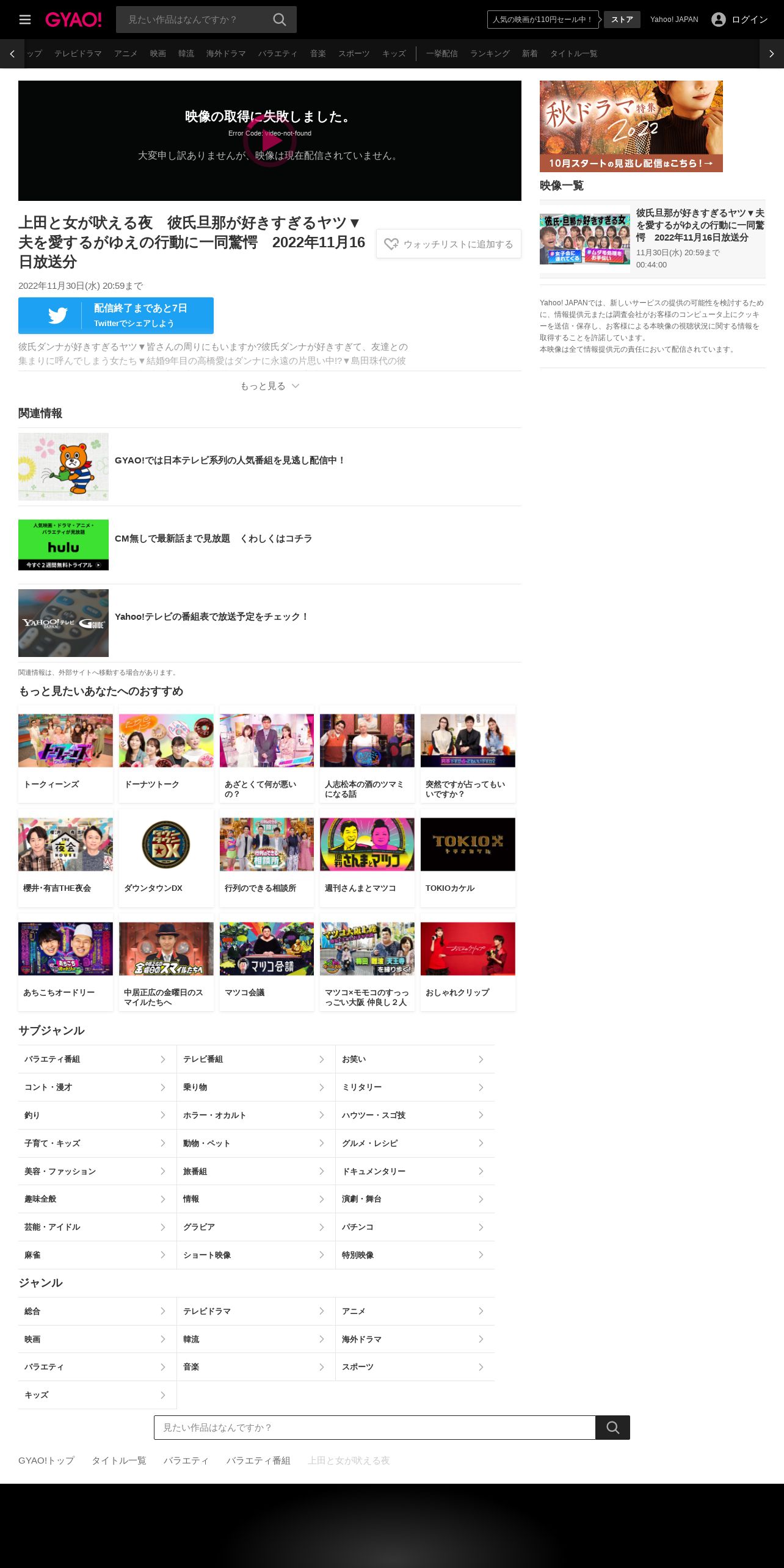The height and width of the screenshot is (1568, 784).
Task: Open ダウンタウンDX card
Action: click(166, 858)
